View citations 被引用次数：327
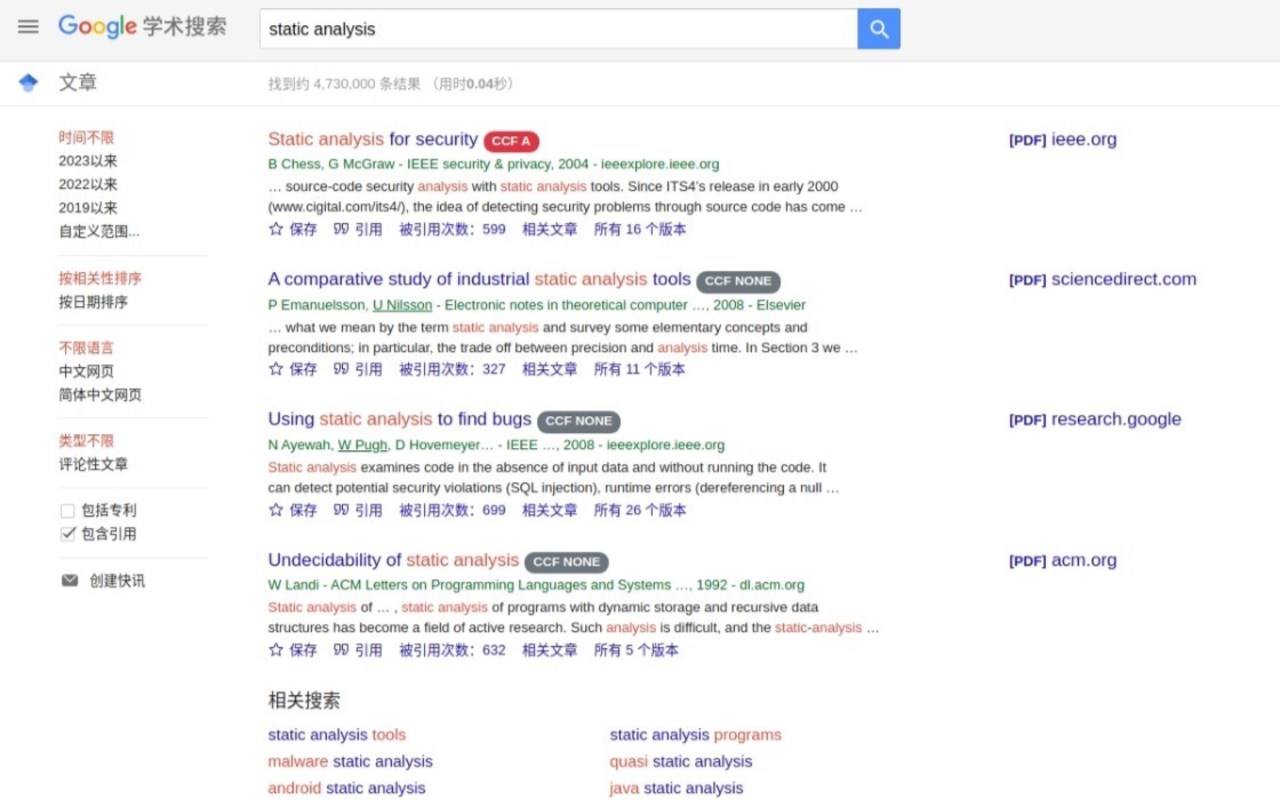This screenshot has height=800, width=1280. pyautogui.click(x=453, y=369)
